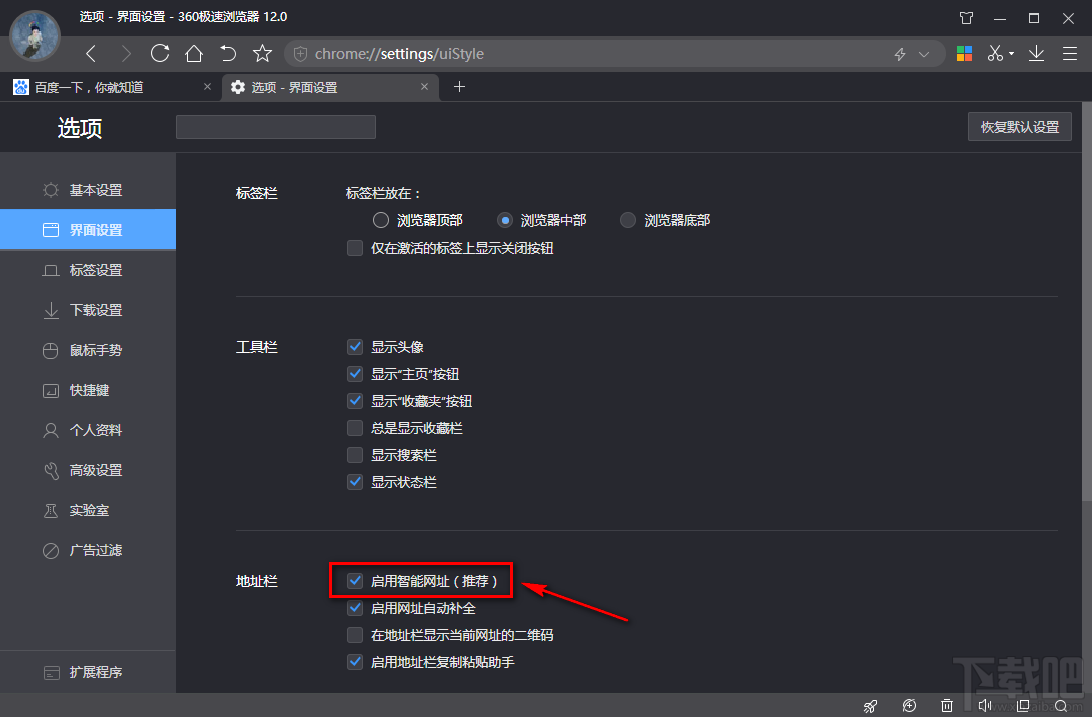Open the downloads arrow icon
Screen dimensions: 1092x717
click(1036, 54)
